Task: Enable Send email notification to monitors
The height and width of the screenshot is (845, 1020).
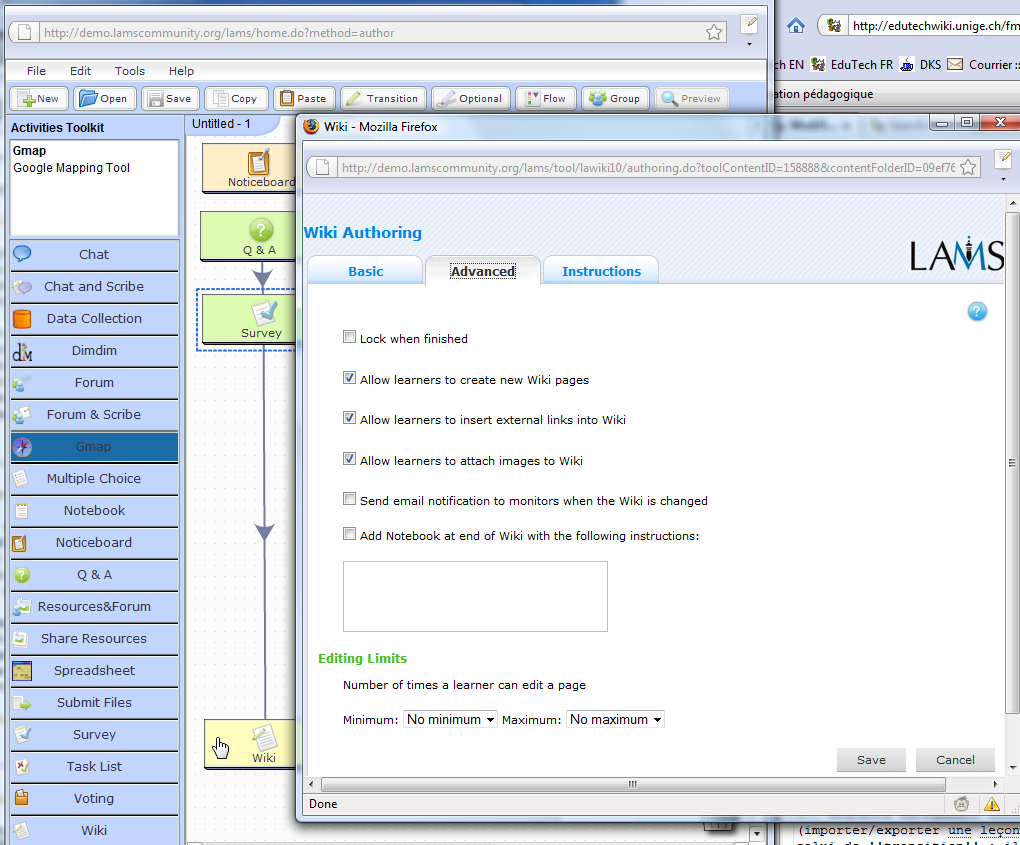Action: pos(349,499)
